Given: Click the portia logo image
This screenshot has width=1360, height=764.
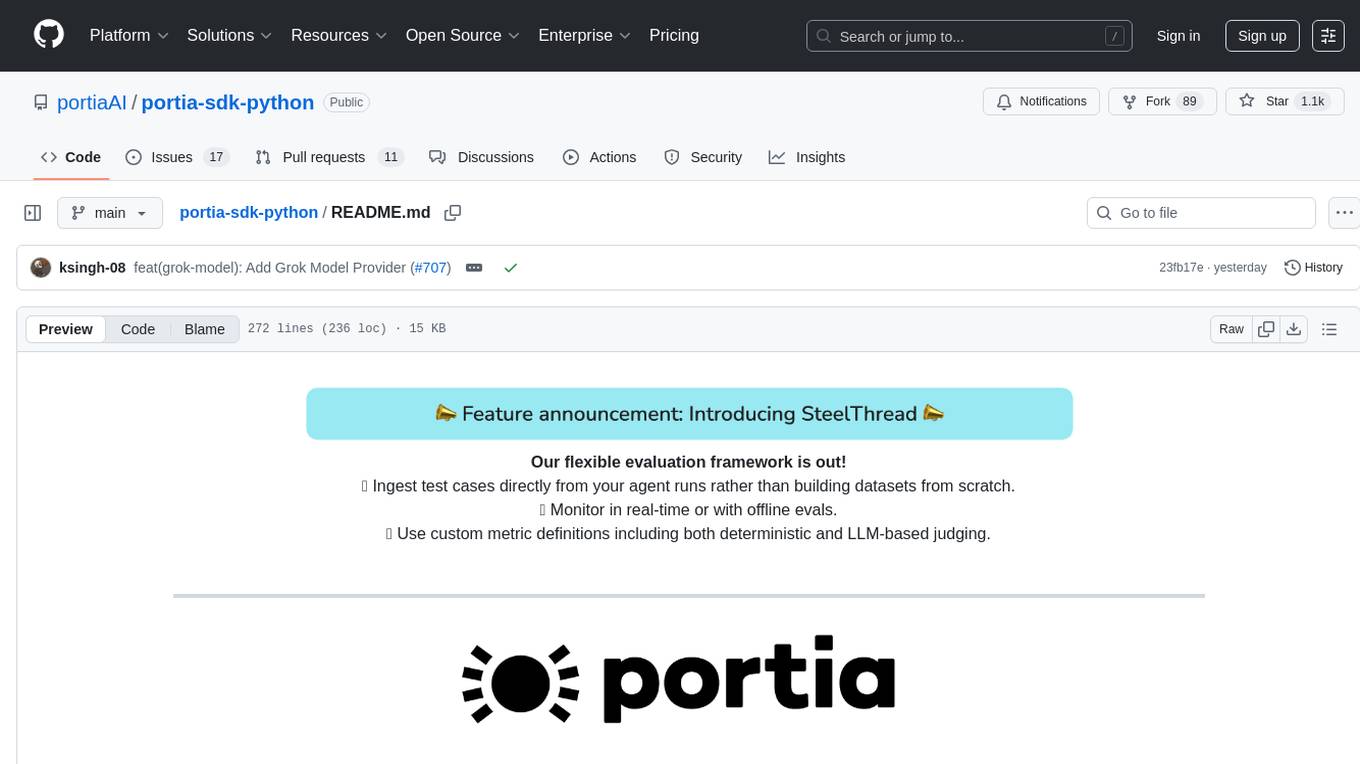Looking at the screenshot, I should click(678, 679).
